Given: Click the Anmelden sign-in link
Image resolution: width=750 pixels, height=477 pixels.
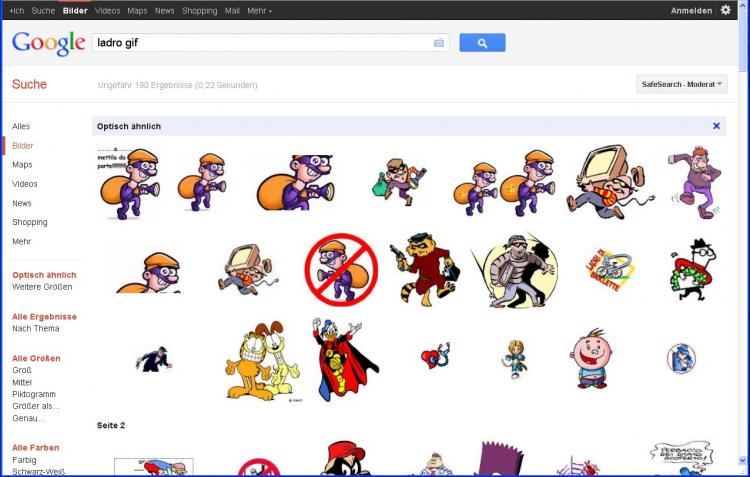Looking at the screenshot, I should click(691, 10).
